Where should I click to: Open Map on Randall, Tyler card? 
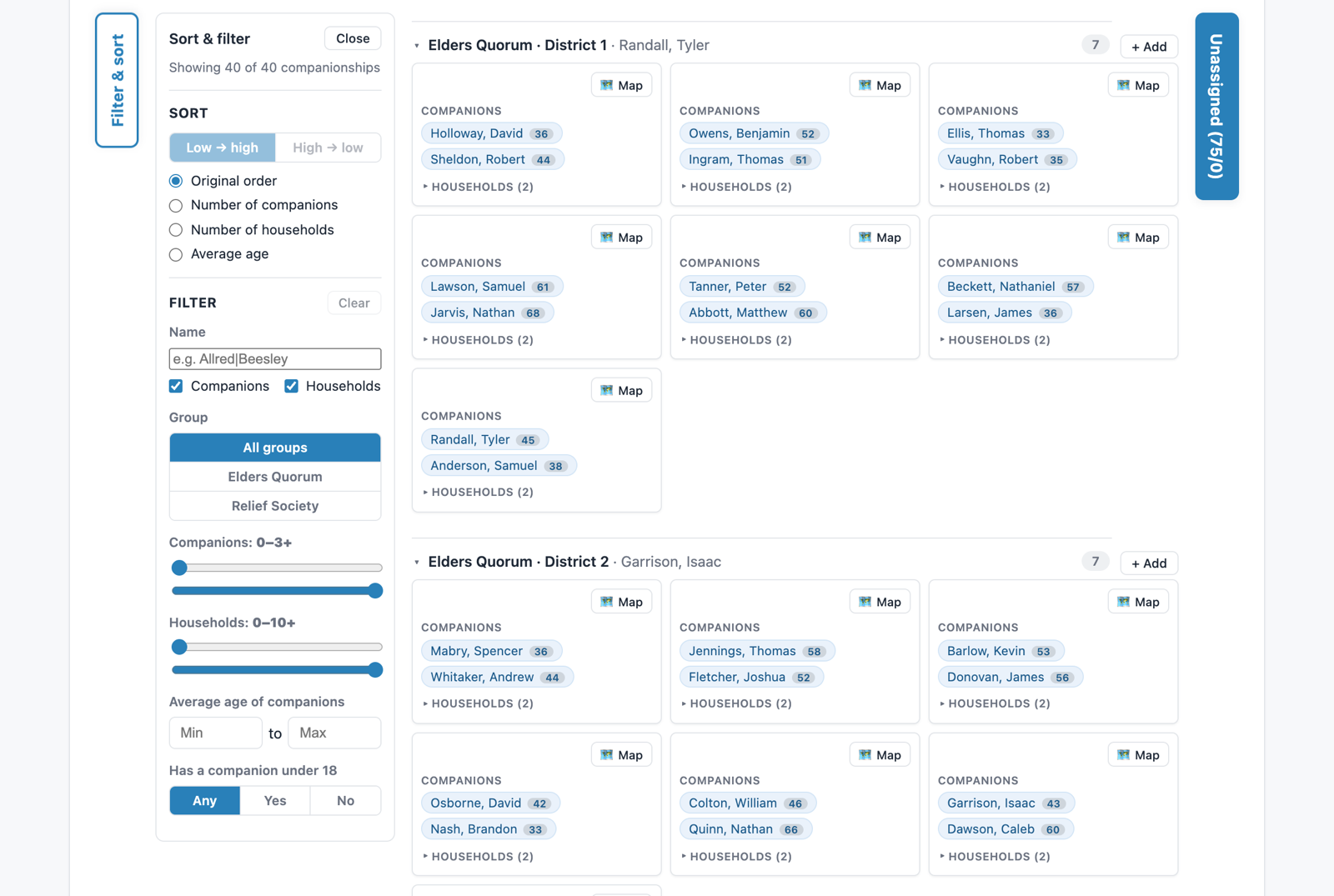(x=621, y=390)
